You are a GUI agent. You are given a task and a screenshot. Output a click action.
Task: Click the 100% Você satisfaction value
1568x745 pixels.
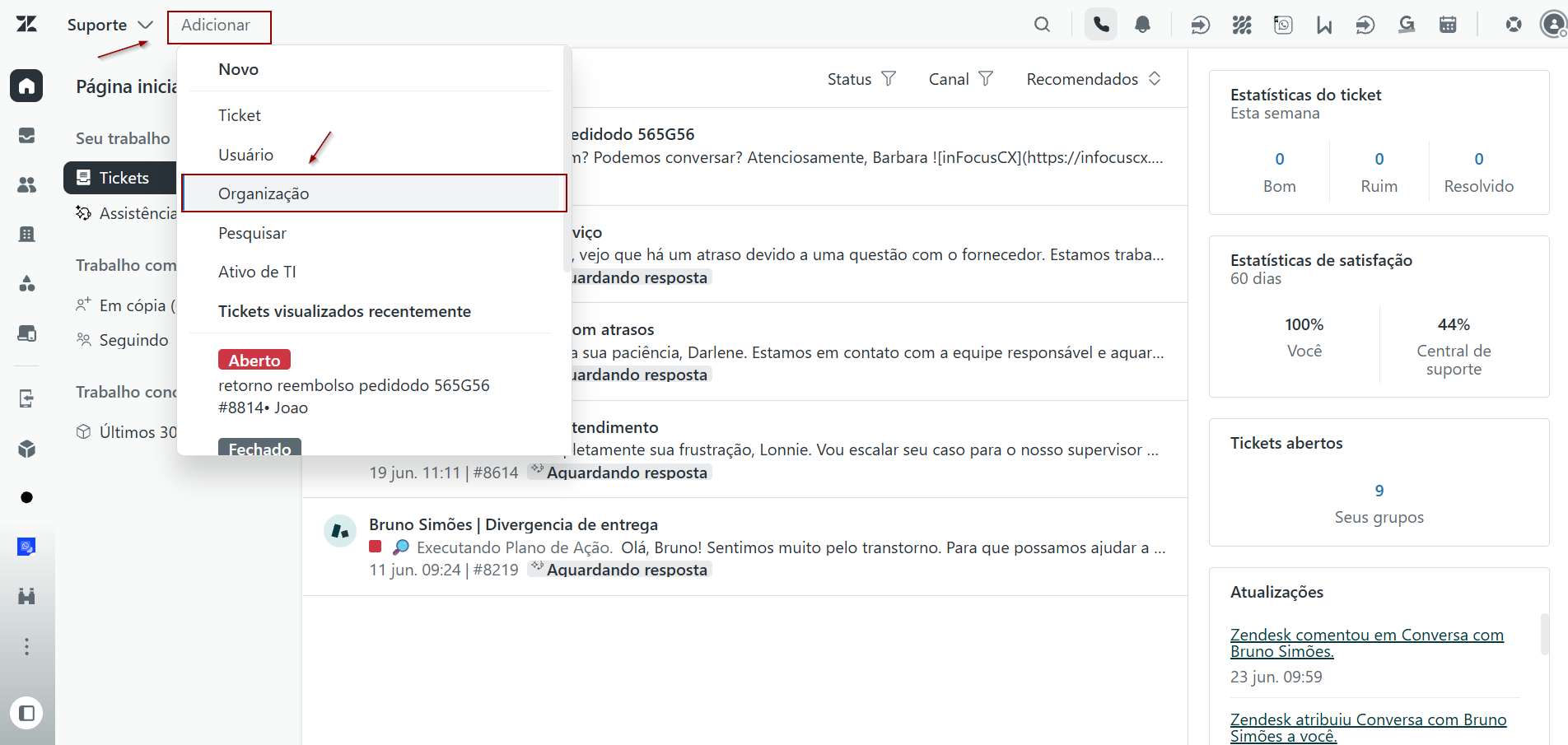coord(1304,324)
